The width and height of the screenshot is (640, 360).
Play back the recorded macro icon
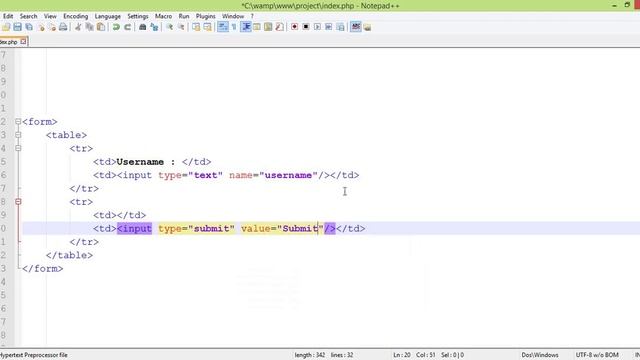pos(317,27)
